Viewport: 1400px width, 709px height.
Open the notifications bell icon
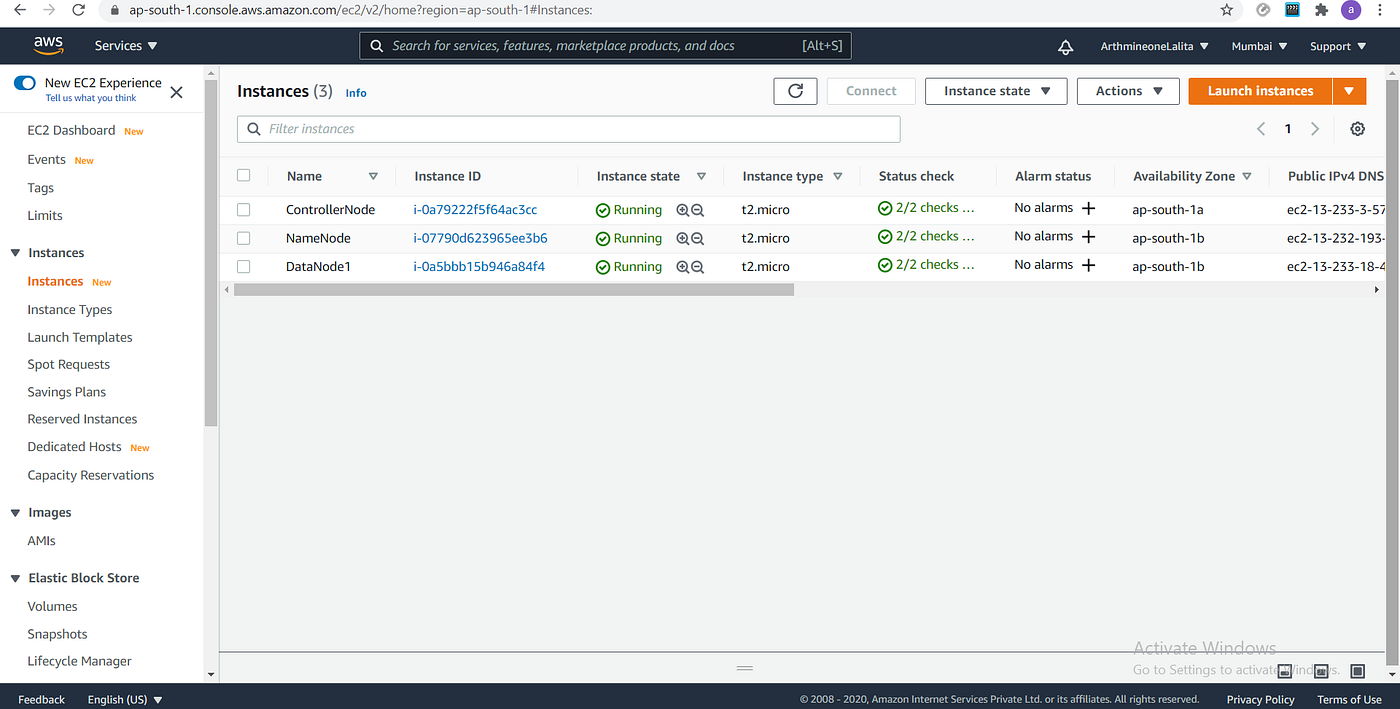click(x=1066, y=47)
